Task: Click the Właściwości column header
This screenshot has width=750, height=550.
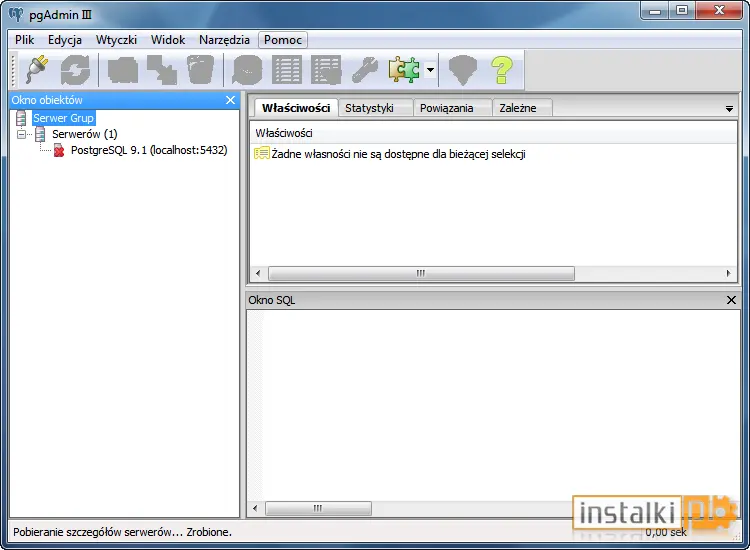Action: point(493,133)
